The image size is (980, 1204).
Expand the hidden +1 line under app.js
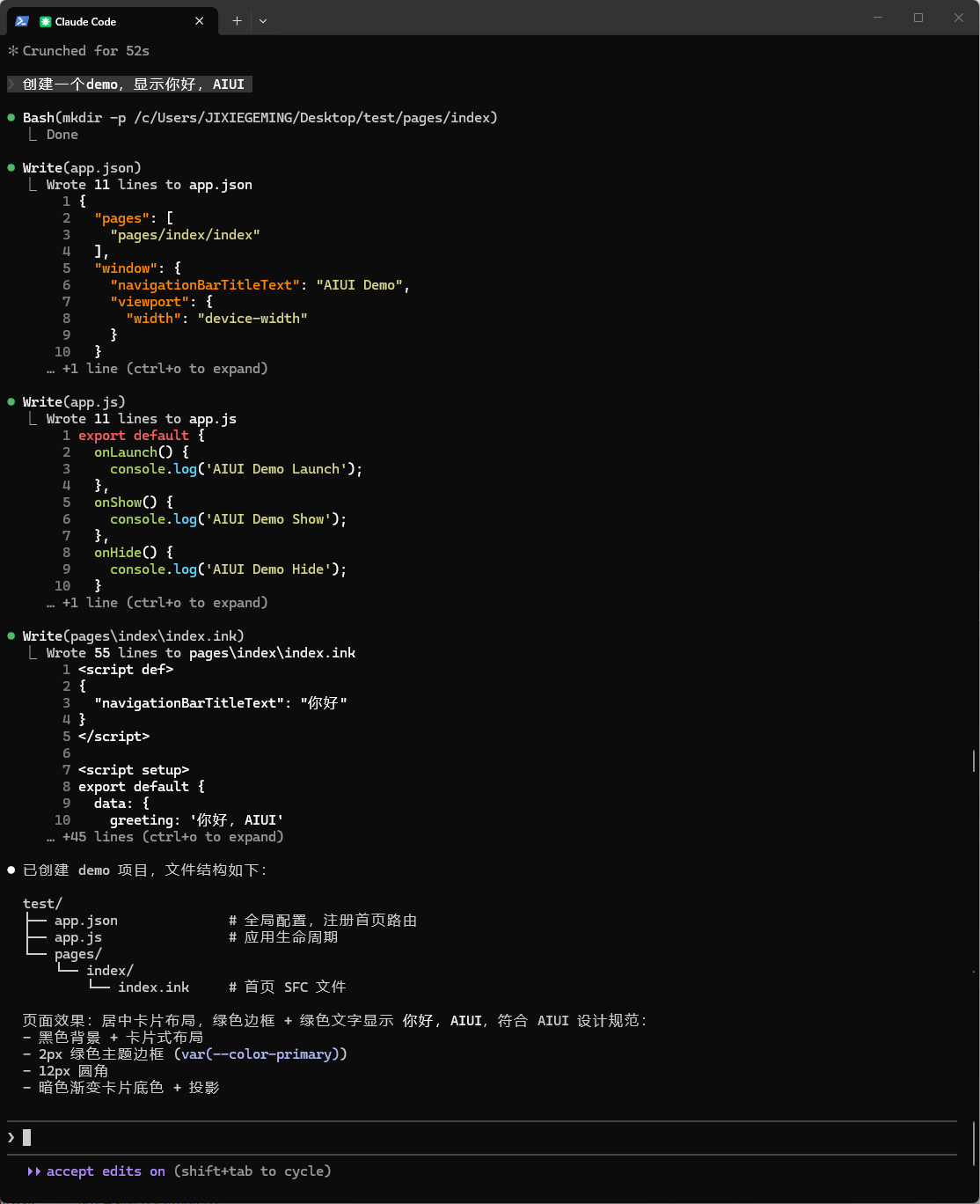coord(157,603)
